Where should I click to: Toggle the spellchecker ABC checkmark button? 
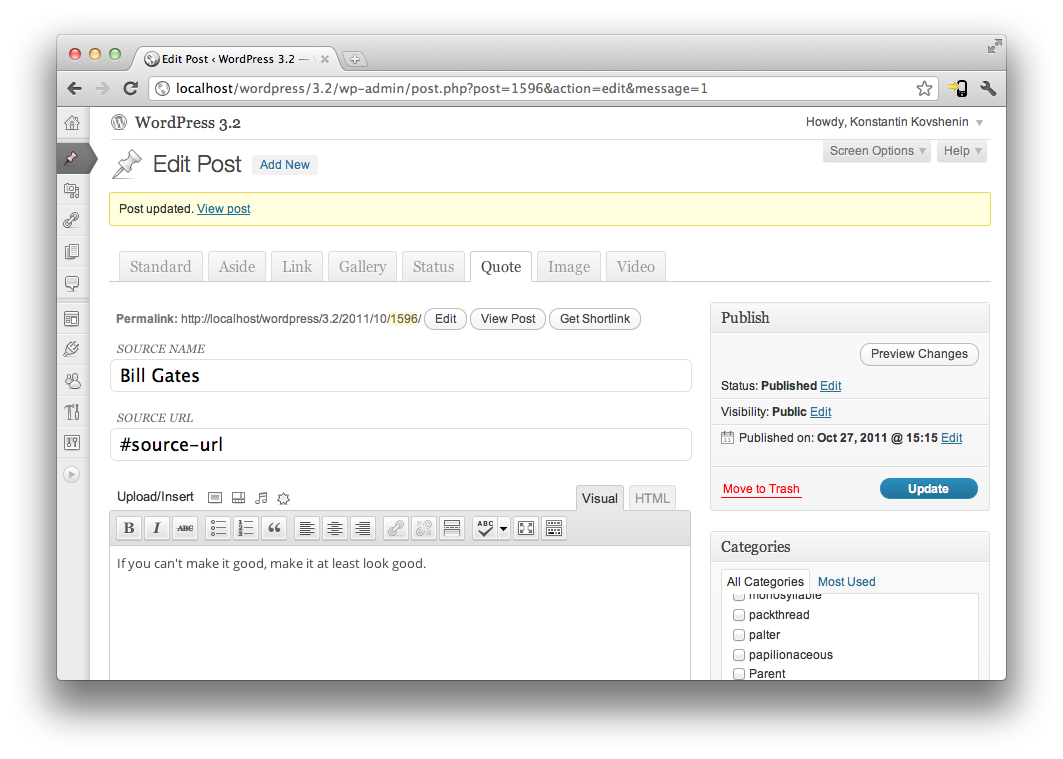pos(485,528)
